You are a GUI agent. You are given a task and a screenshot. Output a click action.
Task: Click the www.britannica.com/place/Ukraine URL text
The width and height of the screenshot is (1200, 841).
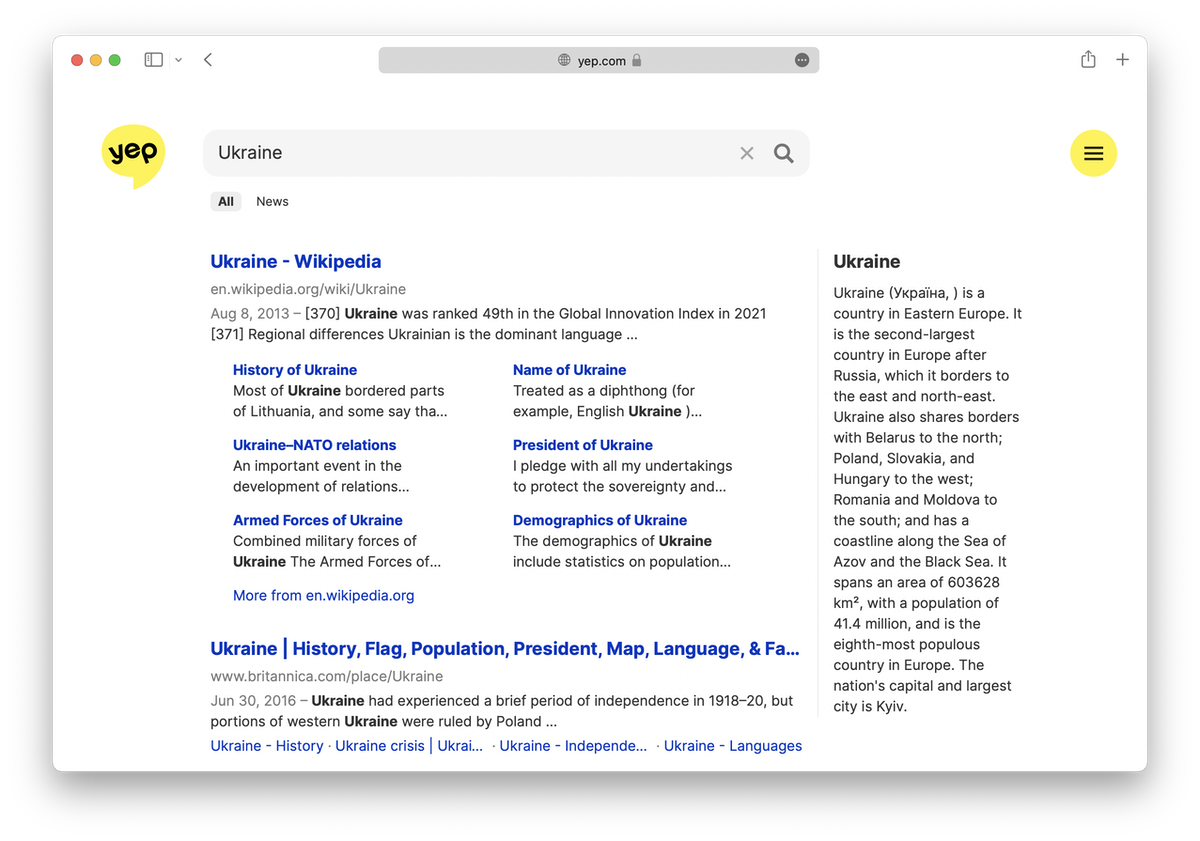(327, 677)
